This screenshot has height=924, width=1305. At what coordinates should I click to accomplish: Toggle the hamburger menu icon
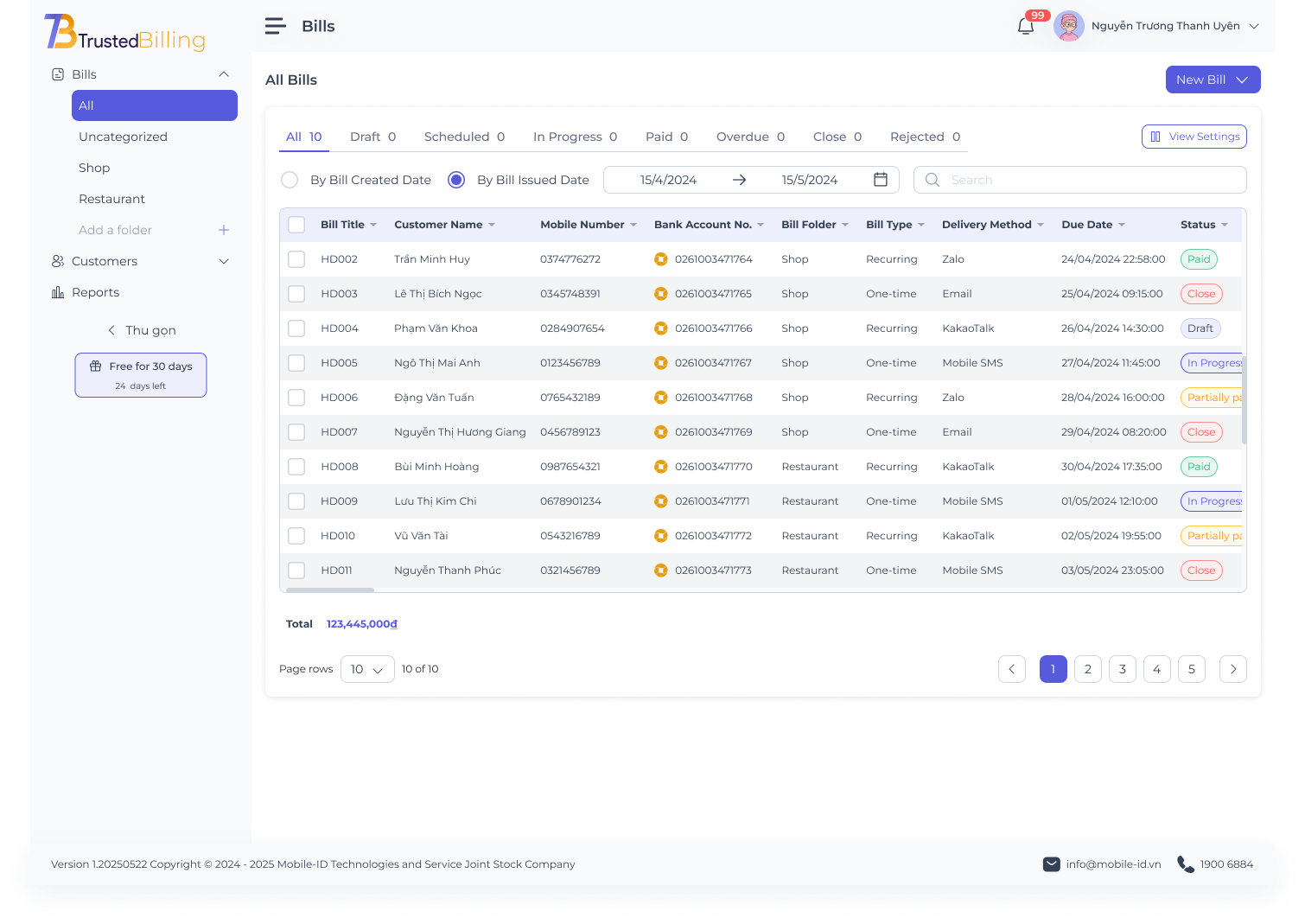point(276,26)
